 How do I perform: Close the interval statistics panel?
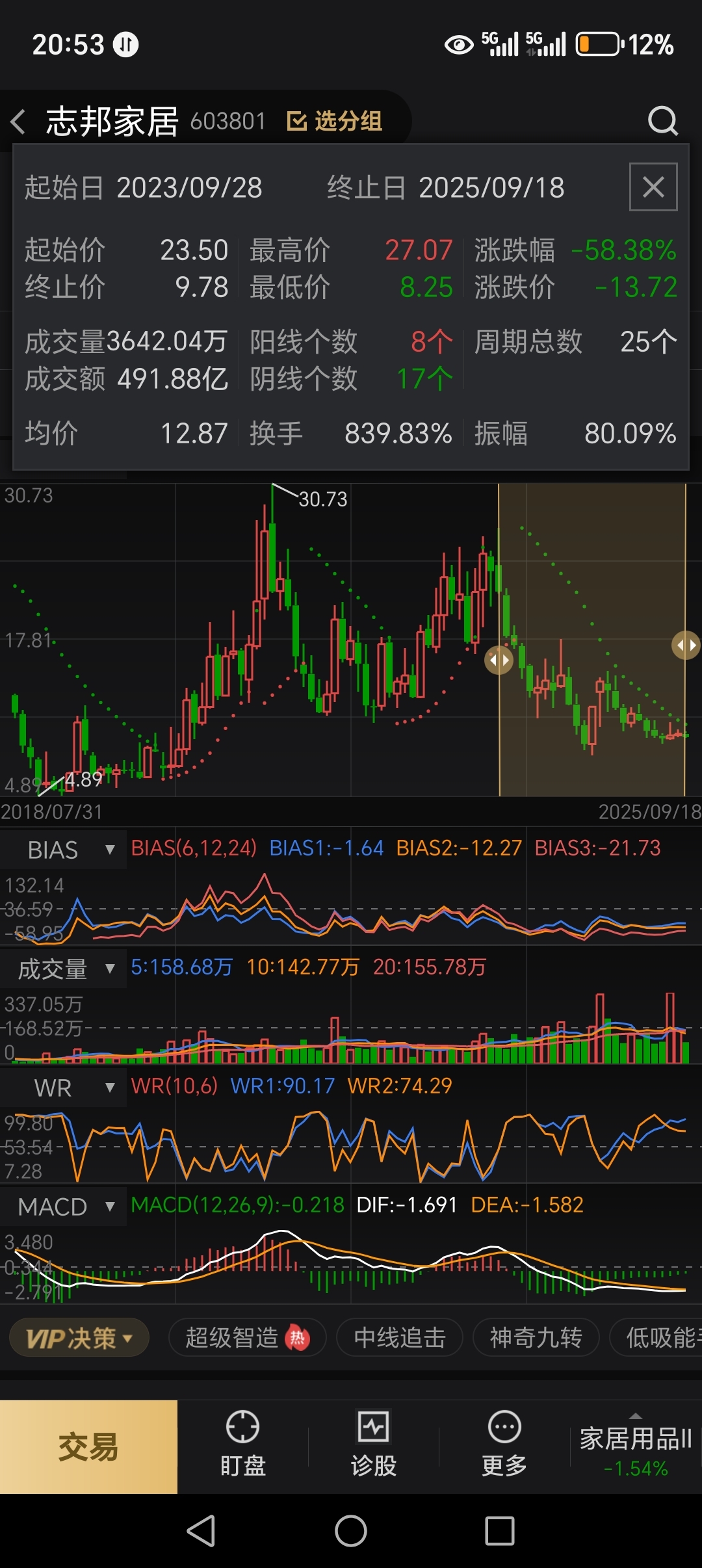pyautogui.click(x=653, y=187)
